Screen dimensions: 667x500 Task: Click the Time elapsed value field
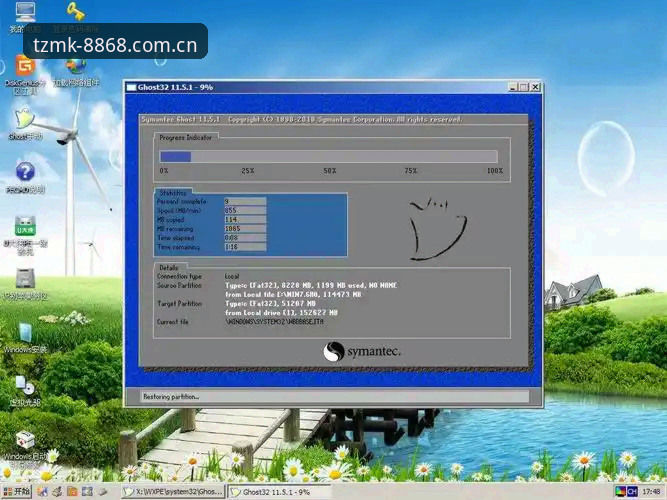[245, 238]
